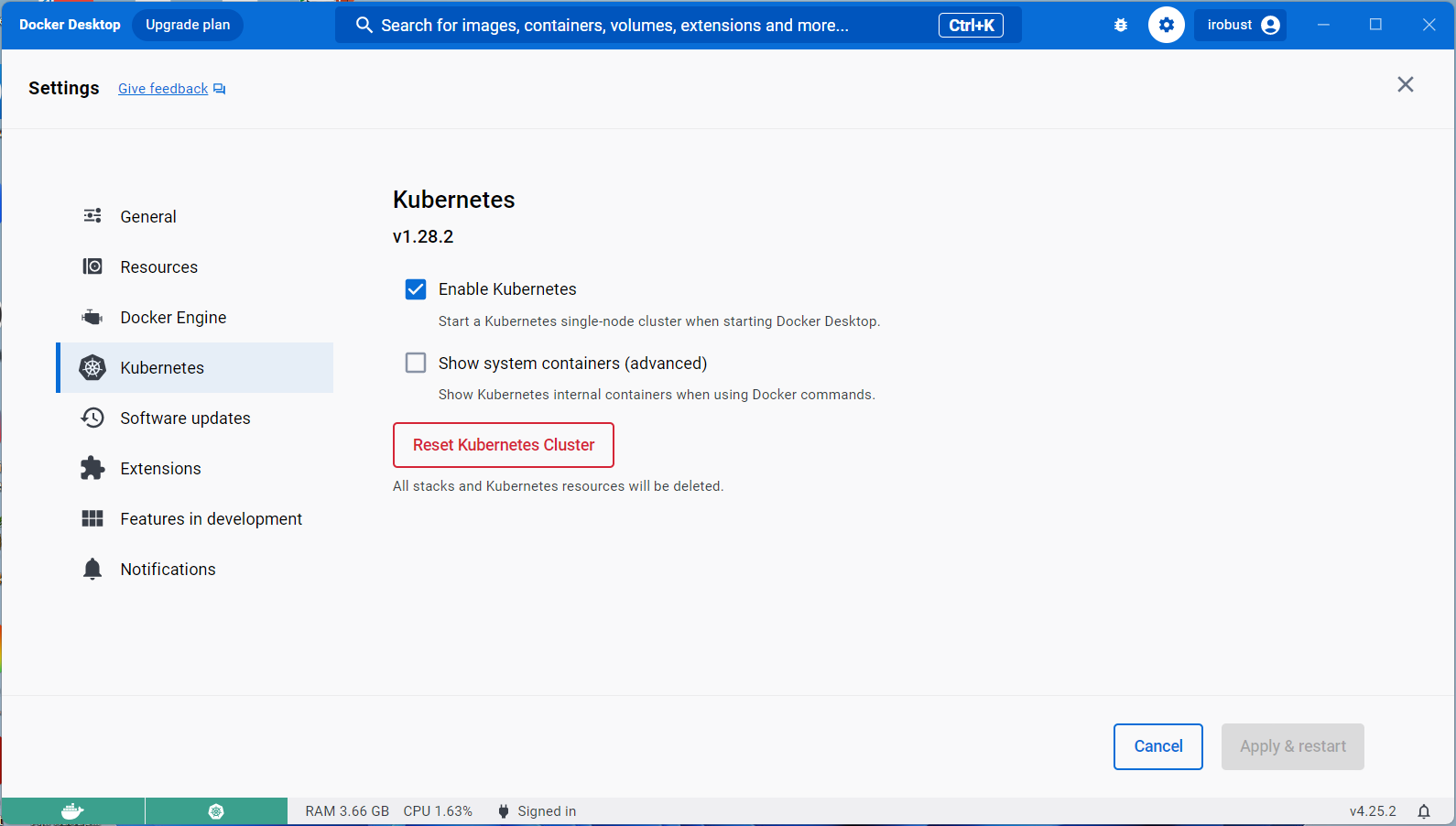Click the Docker Desktop title text

pos(70,25)
